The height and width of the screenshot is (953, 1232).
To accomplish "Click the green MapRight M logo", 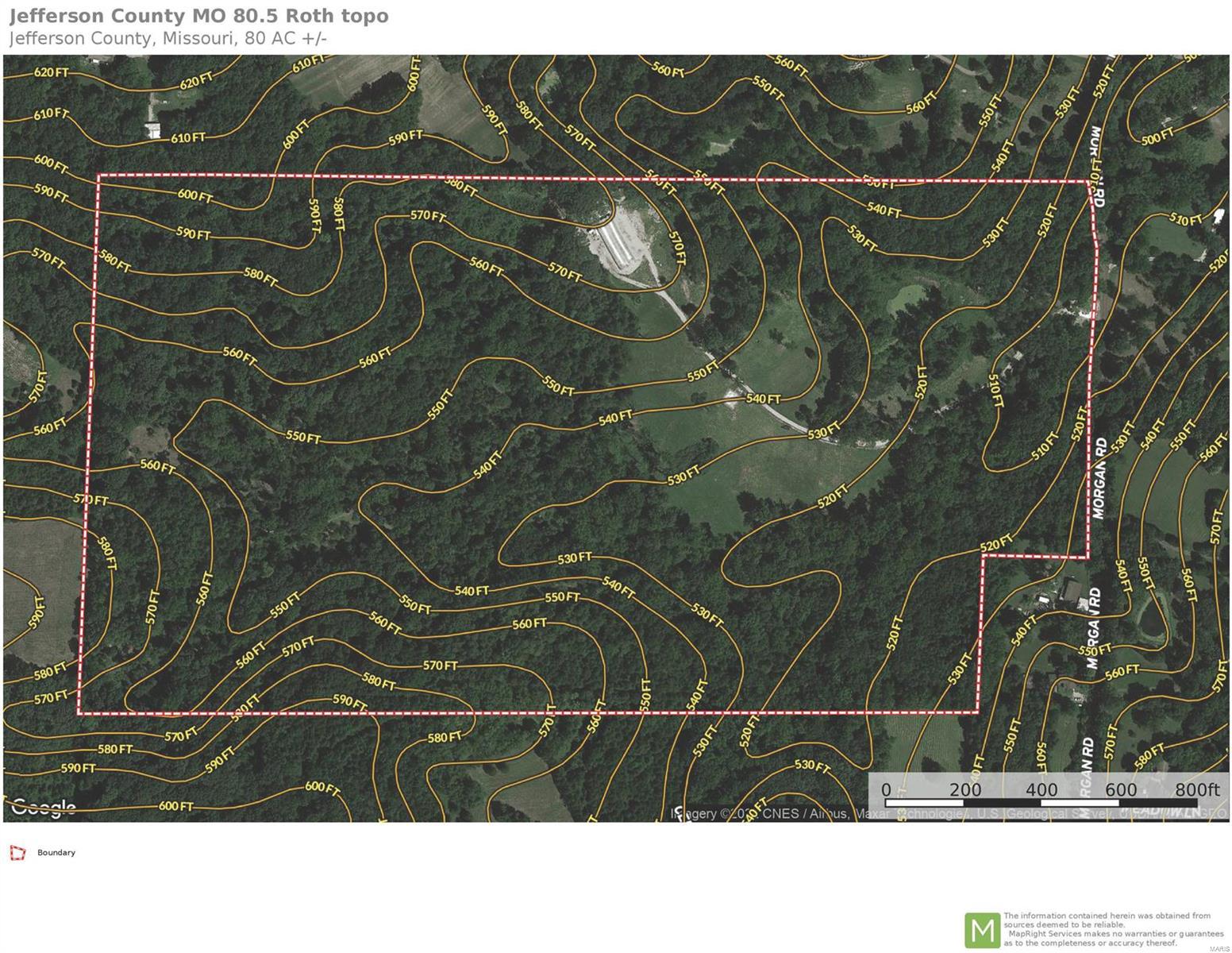I will pos(981,930).
